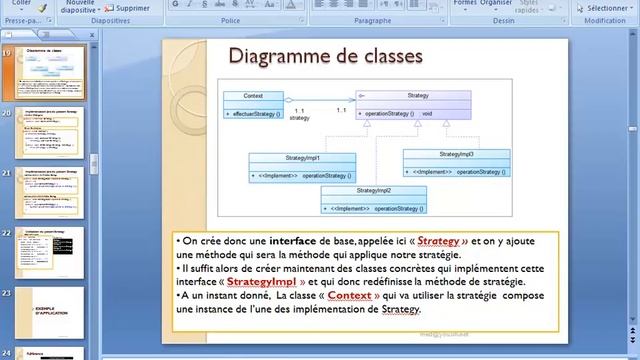Switch to the Outline tab in the pane
Image resolution: width=640 pixels, height=360 pixels.
click(x=57, y=35)
